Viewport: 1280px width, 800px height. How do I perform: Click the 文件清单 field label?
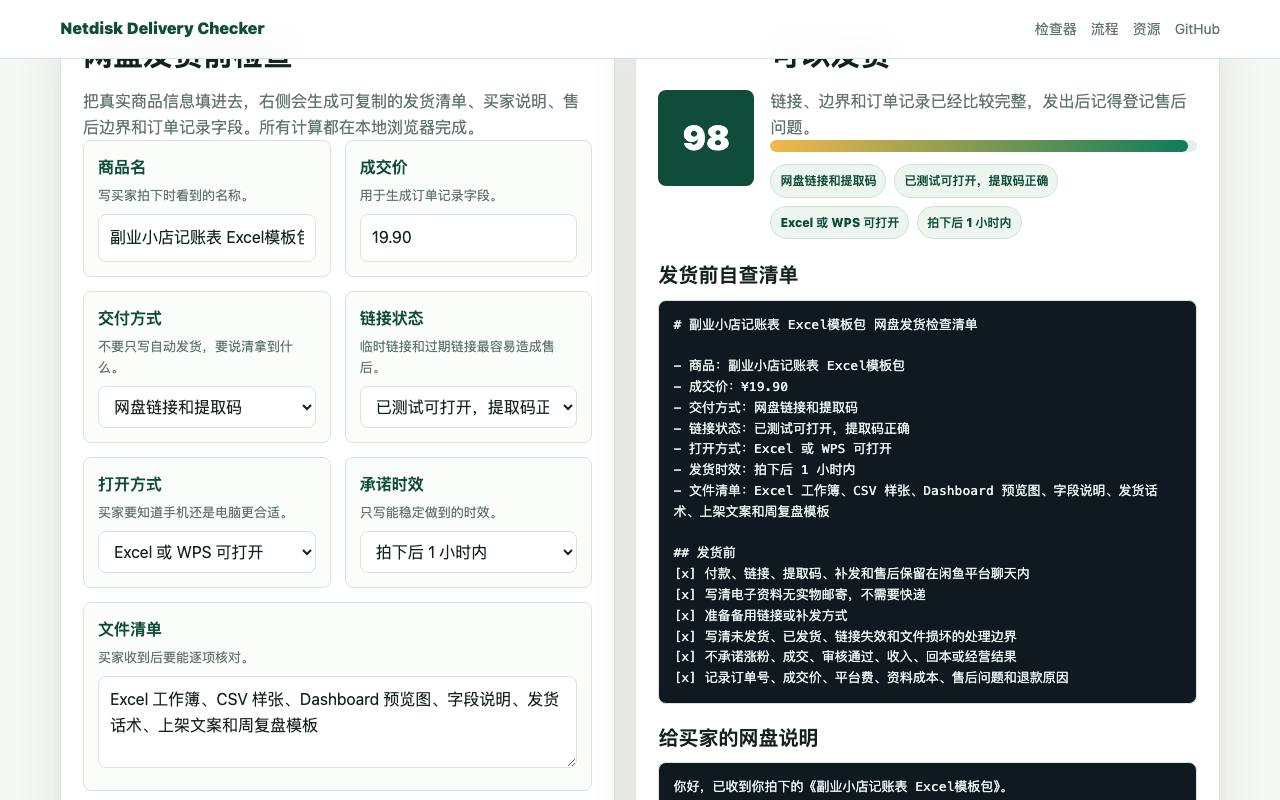[x=130, y=629]
